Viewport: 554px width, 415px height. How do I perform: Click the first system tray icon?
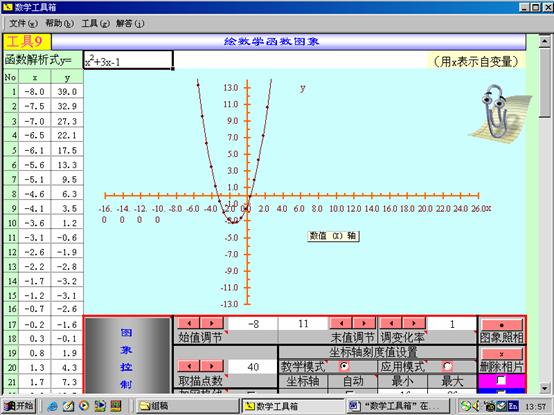466,406
